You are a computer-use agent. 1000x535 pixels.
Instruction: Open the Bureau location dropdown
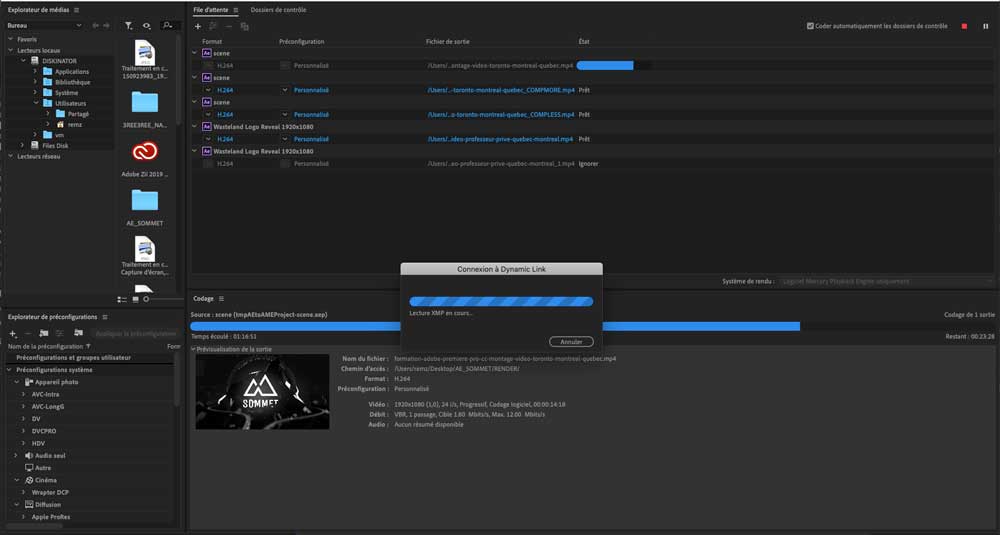pyautogui.click(x=45, y=26)
